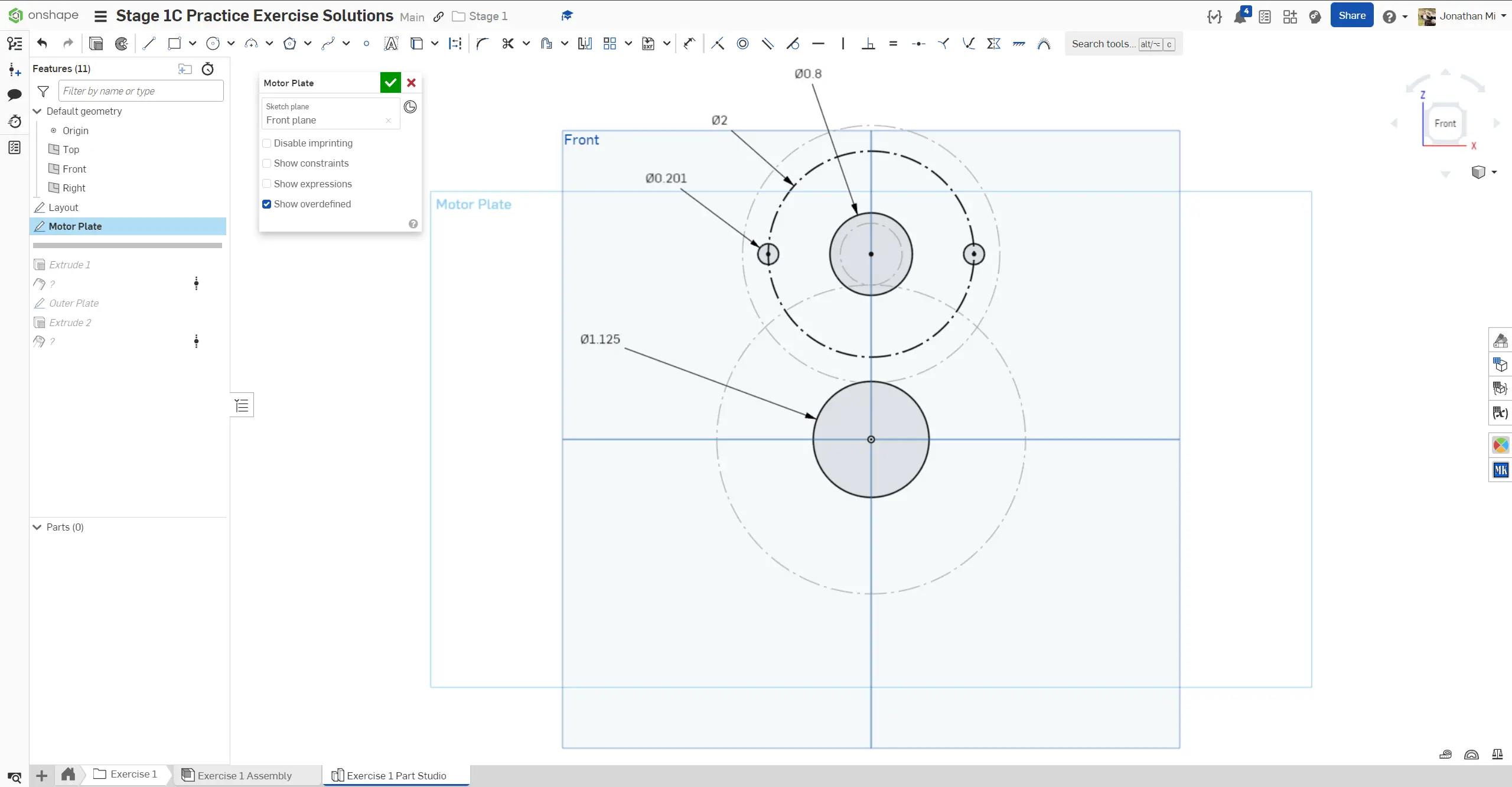Uncheck Show overdefined checkbox
Image resolution: width=1512 pixels, height=787 pixels.
pyautogui.click(x=267, y=204)
